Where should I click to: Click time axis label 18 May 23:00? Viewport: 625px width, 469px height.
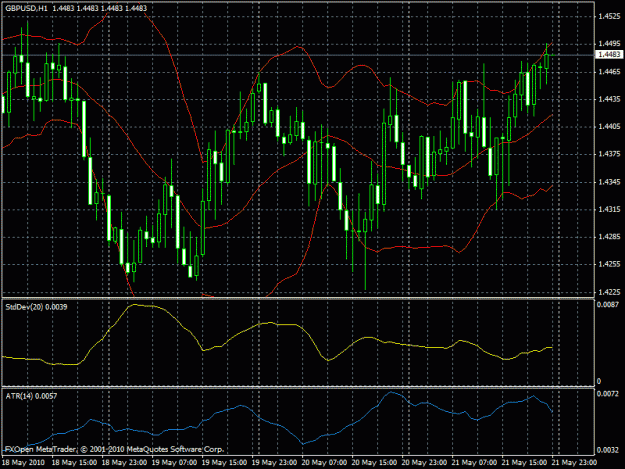(x=124, y=463)
